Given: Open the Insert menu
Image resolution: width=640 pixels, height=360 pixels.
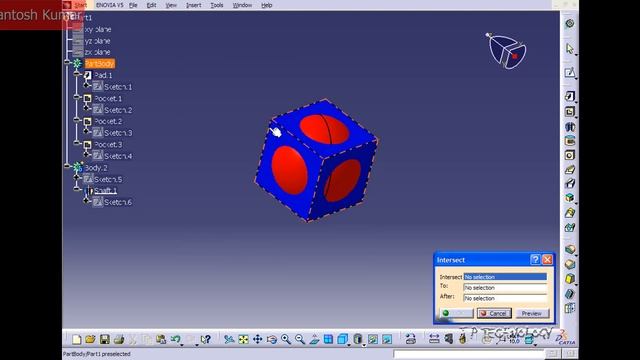Looking at the screenshot, I should 193,5.
